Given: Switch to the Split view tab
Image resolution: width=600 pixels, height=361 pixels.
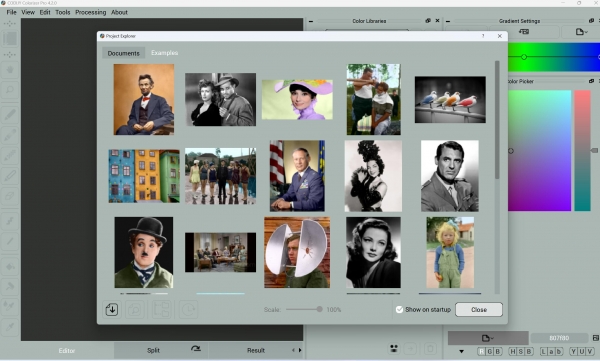Looking at the screenshot, I should [x=153, y=350].
